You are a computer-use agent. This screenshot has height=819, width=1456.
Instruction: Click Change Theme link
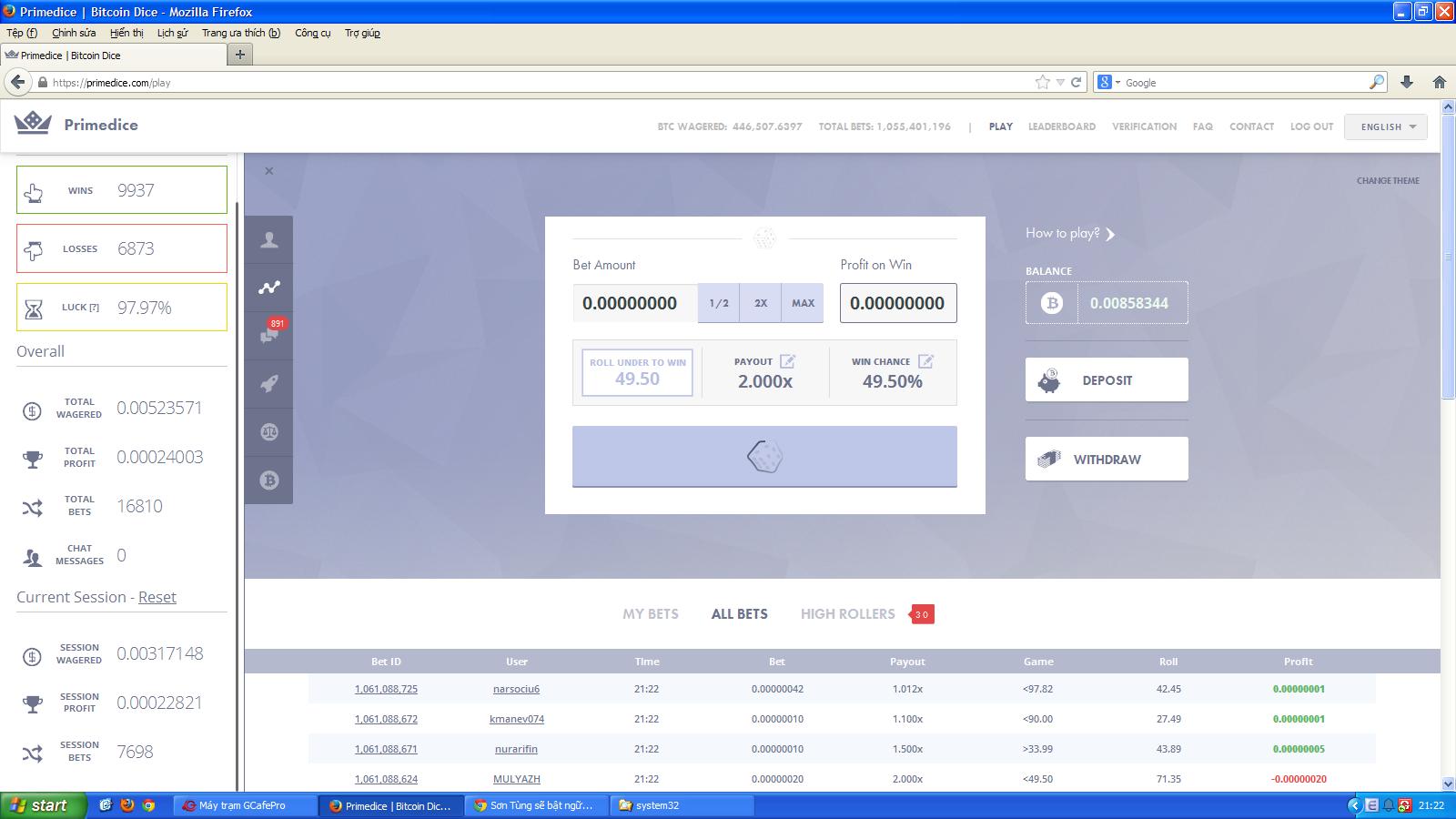pos(1388,180)
